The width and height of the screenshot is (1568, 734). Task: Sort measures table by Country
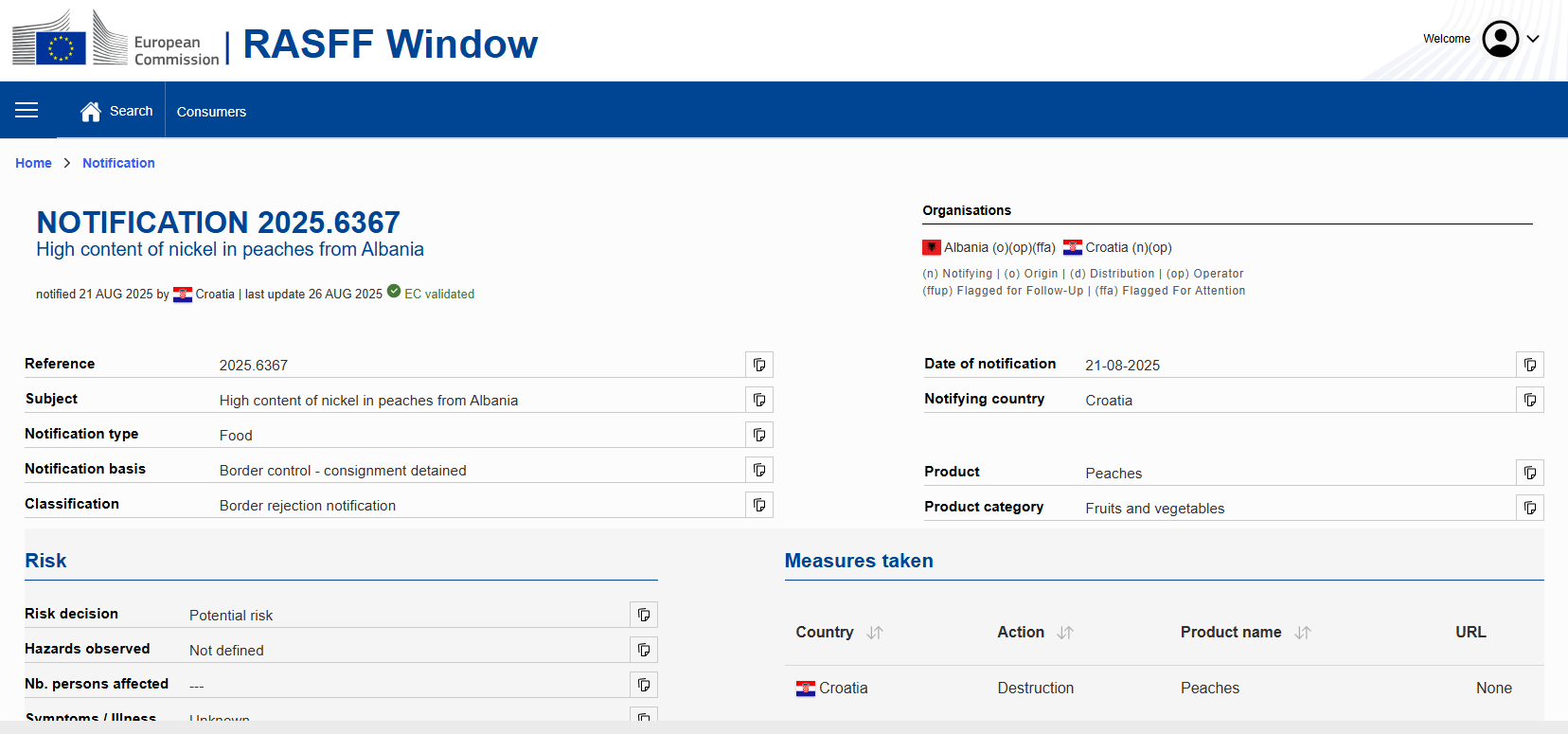[x=875, y=633]
